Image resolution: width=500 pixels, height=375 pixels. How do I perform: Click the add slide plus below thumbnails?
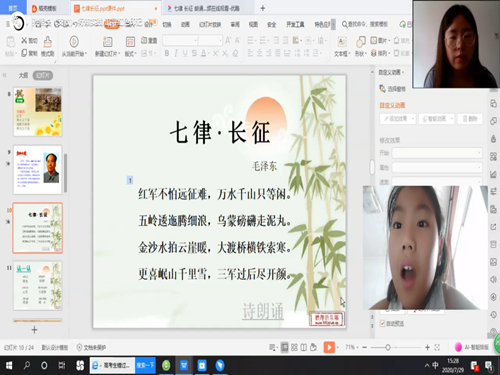[x=34, y=330]
